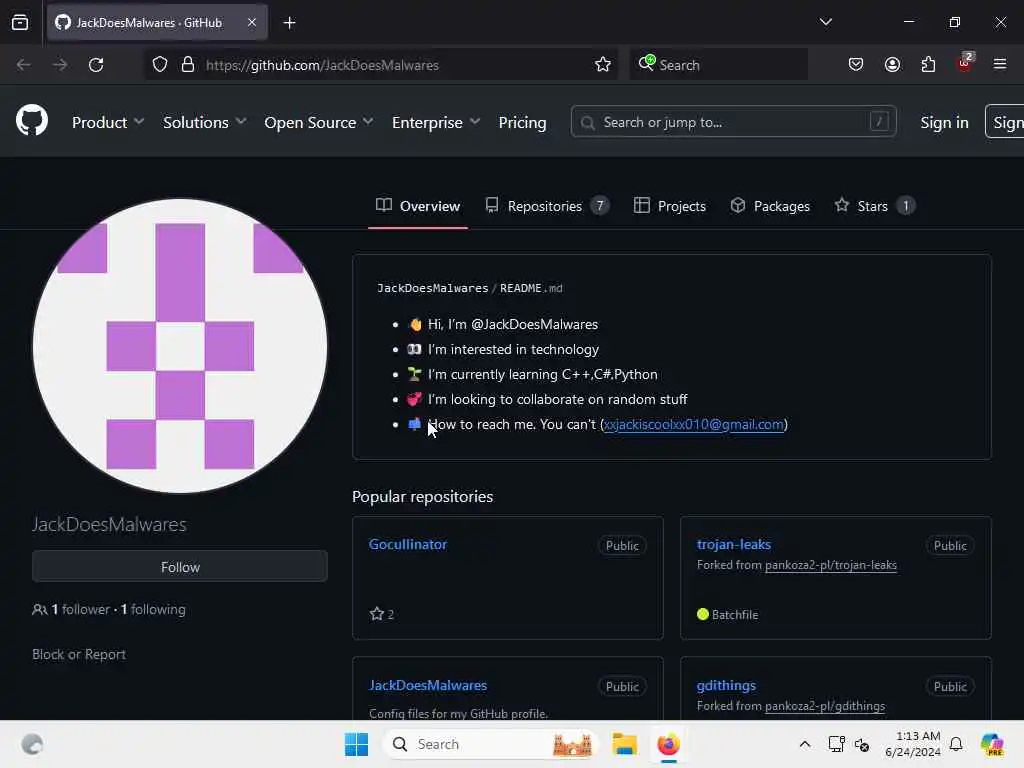
Task: Open the Packages tab
Action: tap(770, 206)
